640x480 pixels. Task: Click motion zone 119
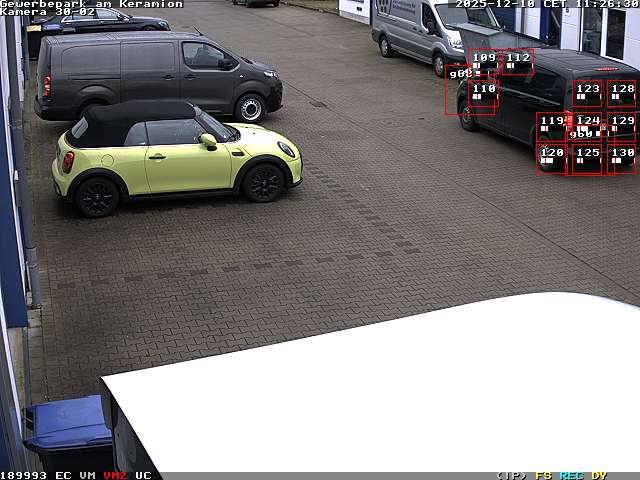click(x=552, y=126)
